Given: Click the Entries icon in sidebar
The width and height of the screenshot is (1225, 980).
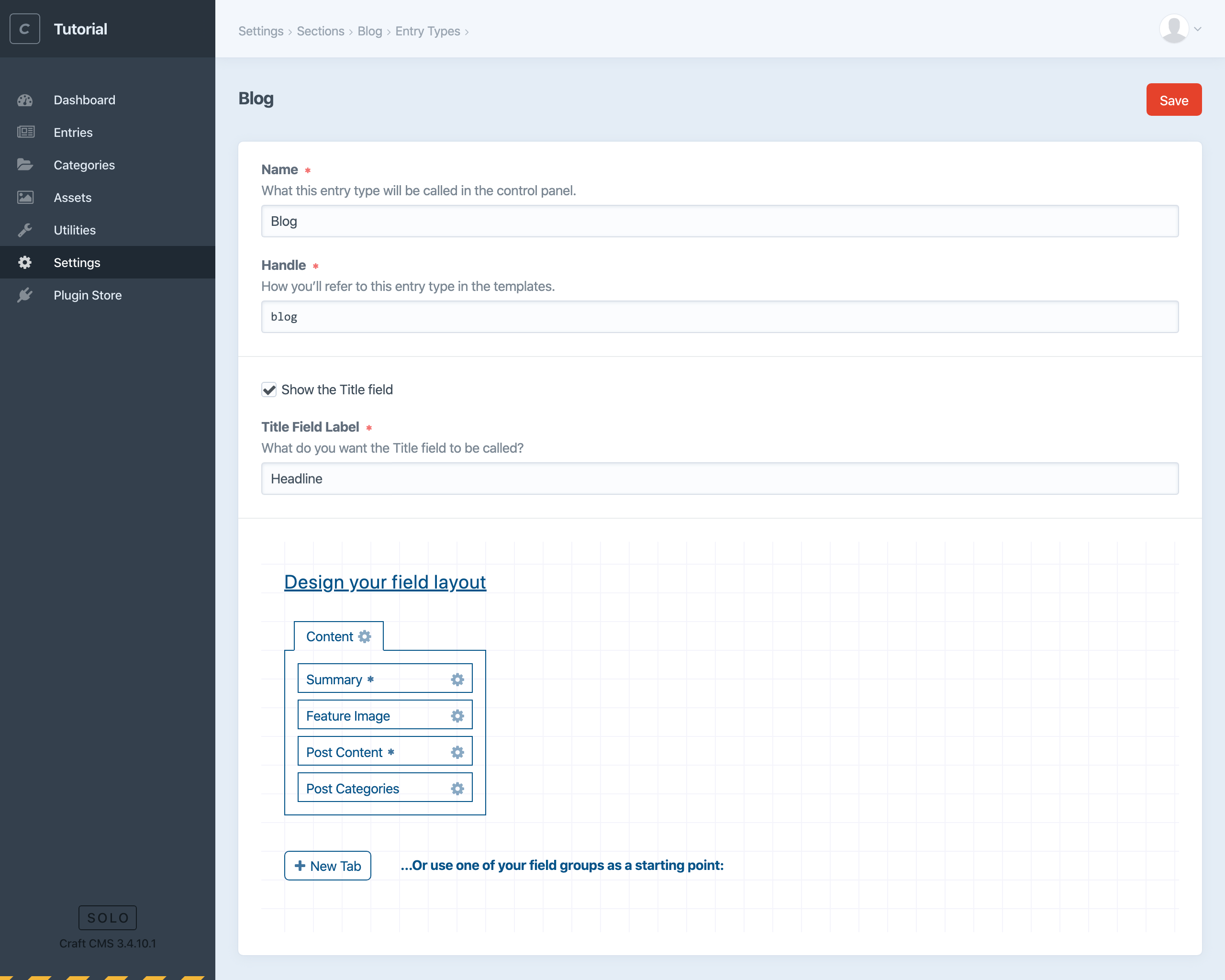Looking at the screenshot, I should point(25,131).
